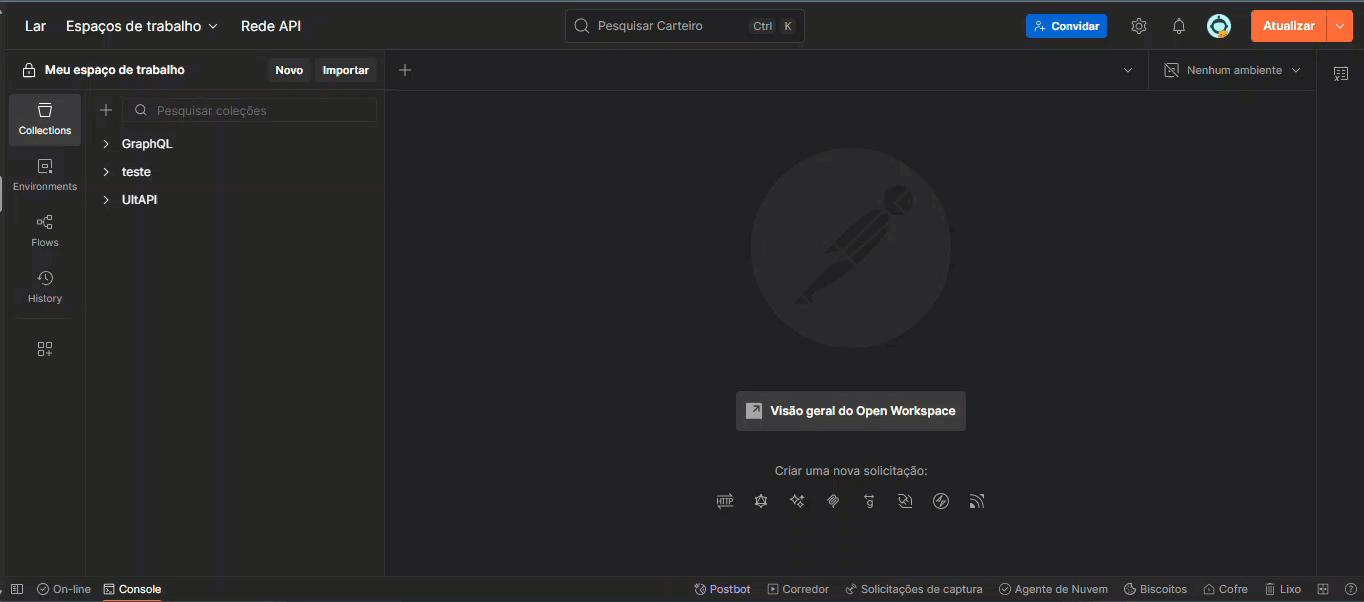Click the Atualizar upgrade button
The width and height of the screenshot is (1364, 602).
tap(1289, 26)
